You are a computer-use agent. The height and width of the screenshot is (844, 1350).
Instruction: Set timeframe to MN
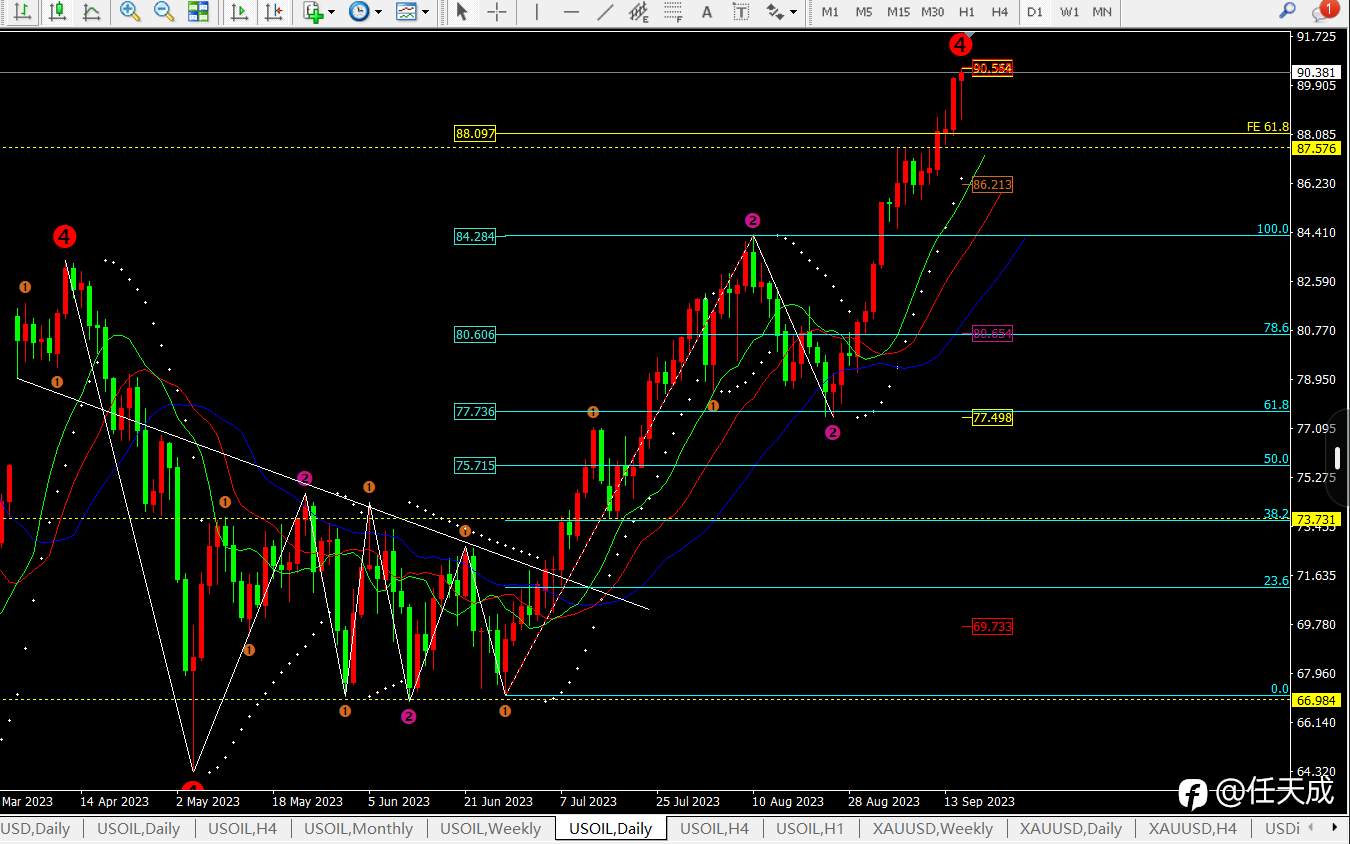tap(1102, 12)
